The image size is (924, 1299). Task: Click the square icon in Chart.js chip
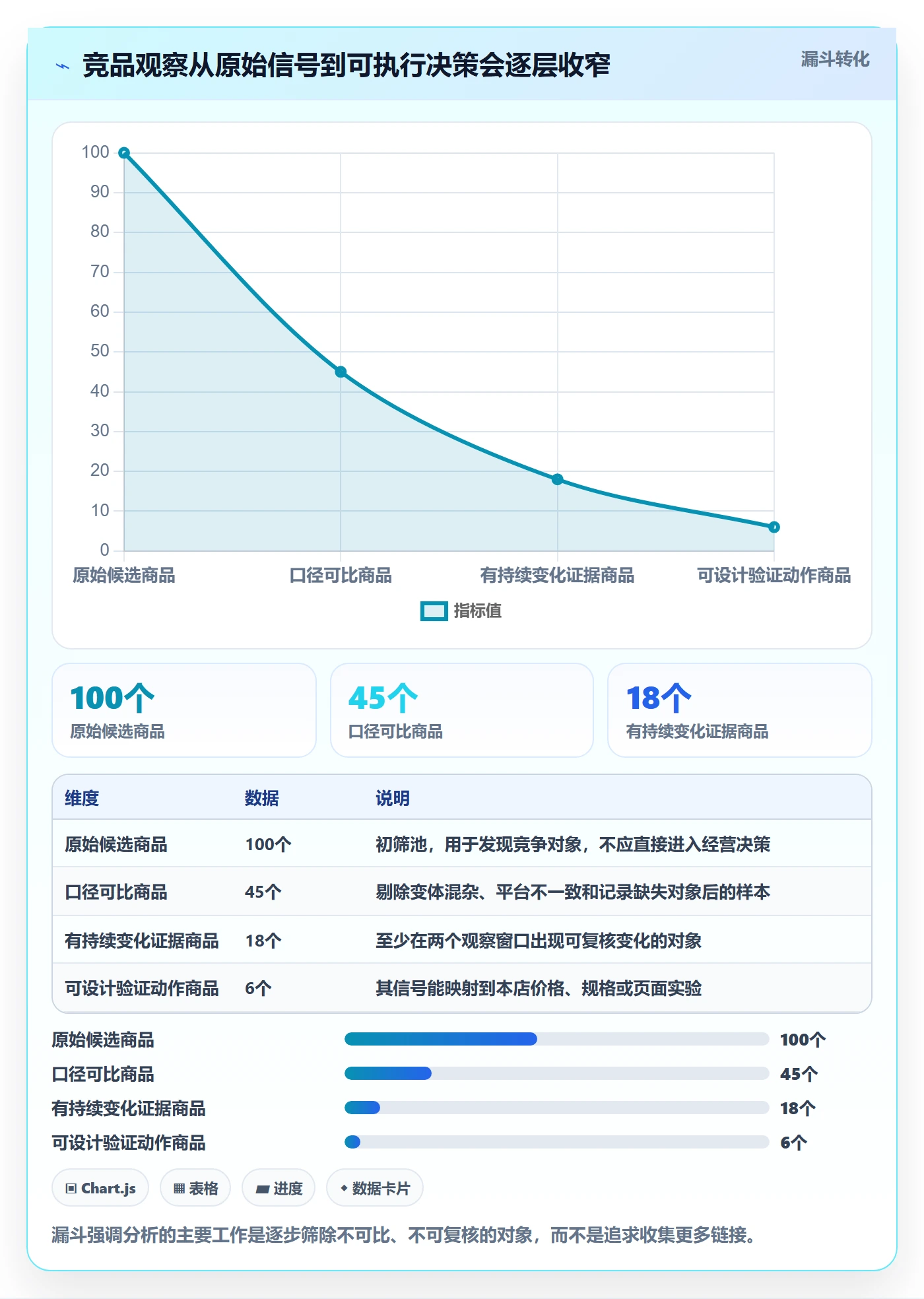71,1189
